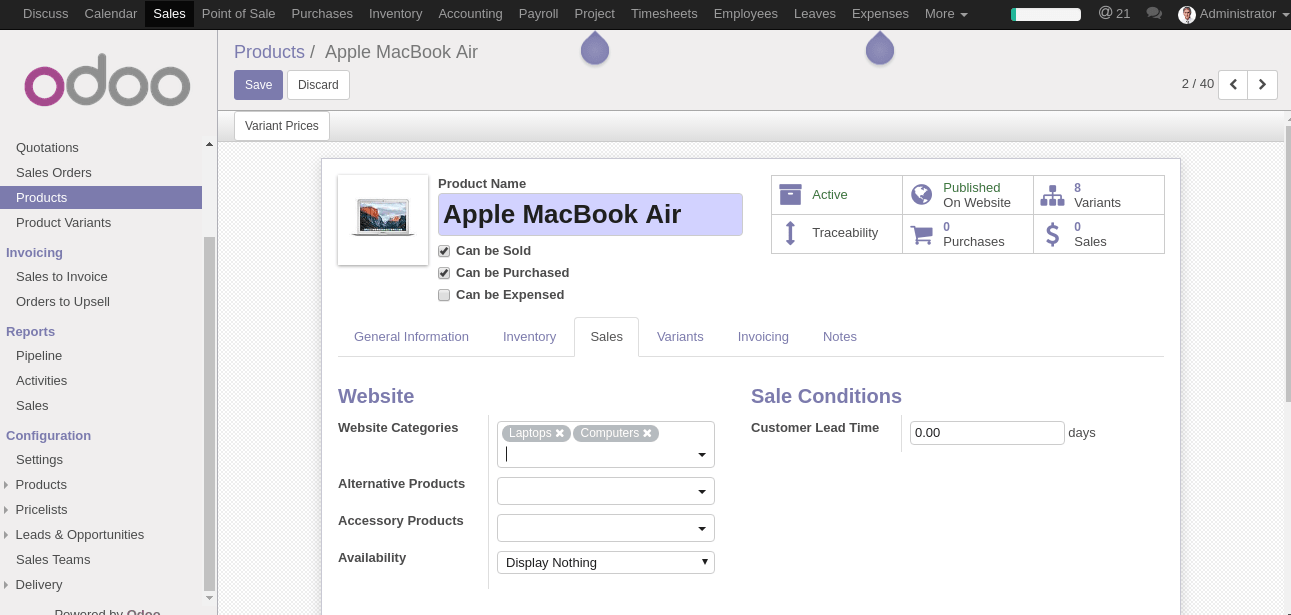Click the Customer Lead Time field
The image size is (1291, 615).
coord(987,433)
